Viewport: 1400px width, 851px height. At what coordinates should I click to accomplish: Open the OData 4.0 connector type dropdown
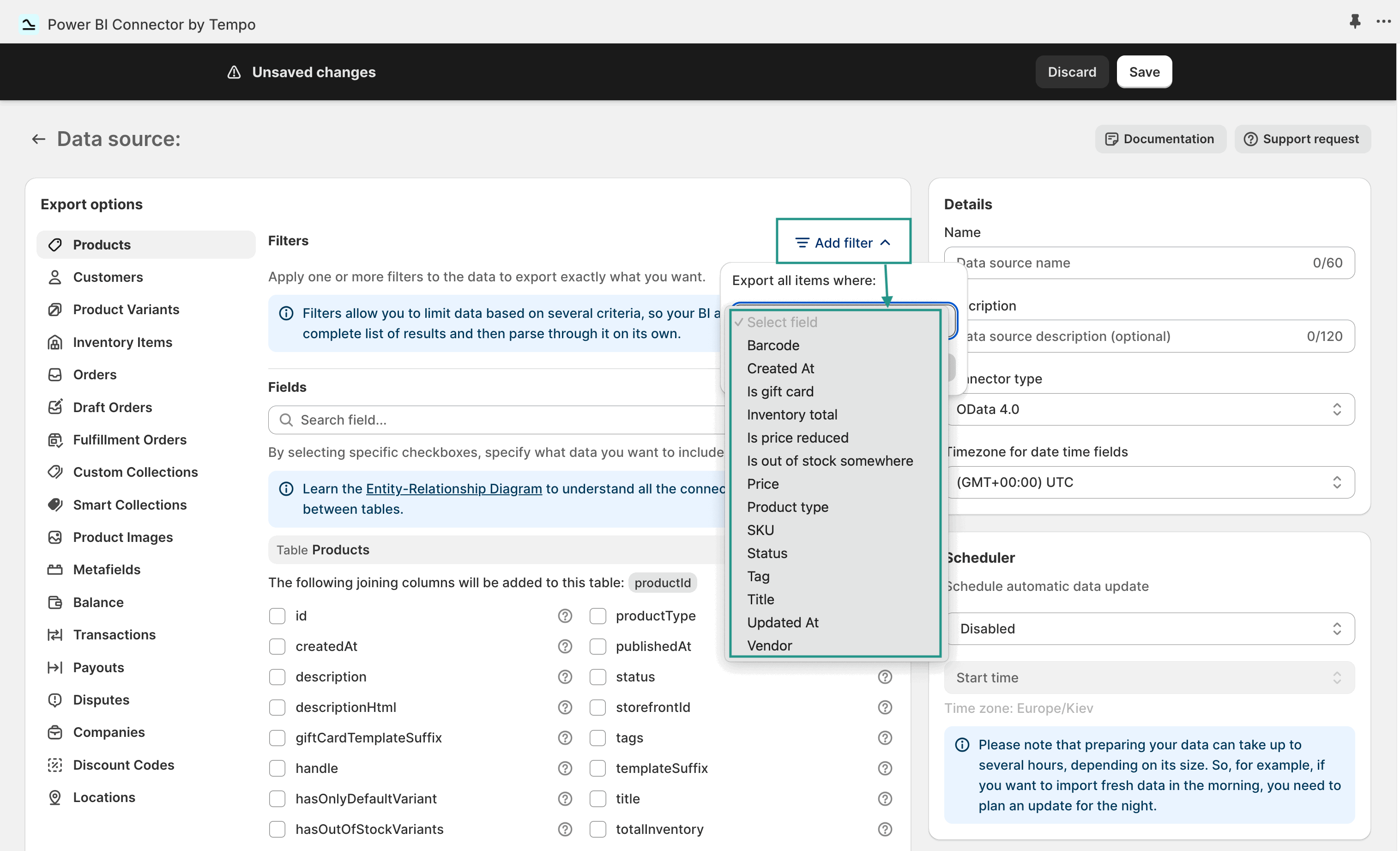click(x=1149, y=409)
